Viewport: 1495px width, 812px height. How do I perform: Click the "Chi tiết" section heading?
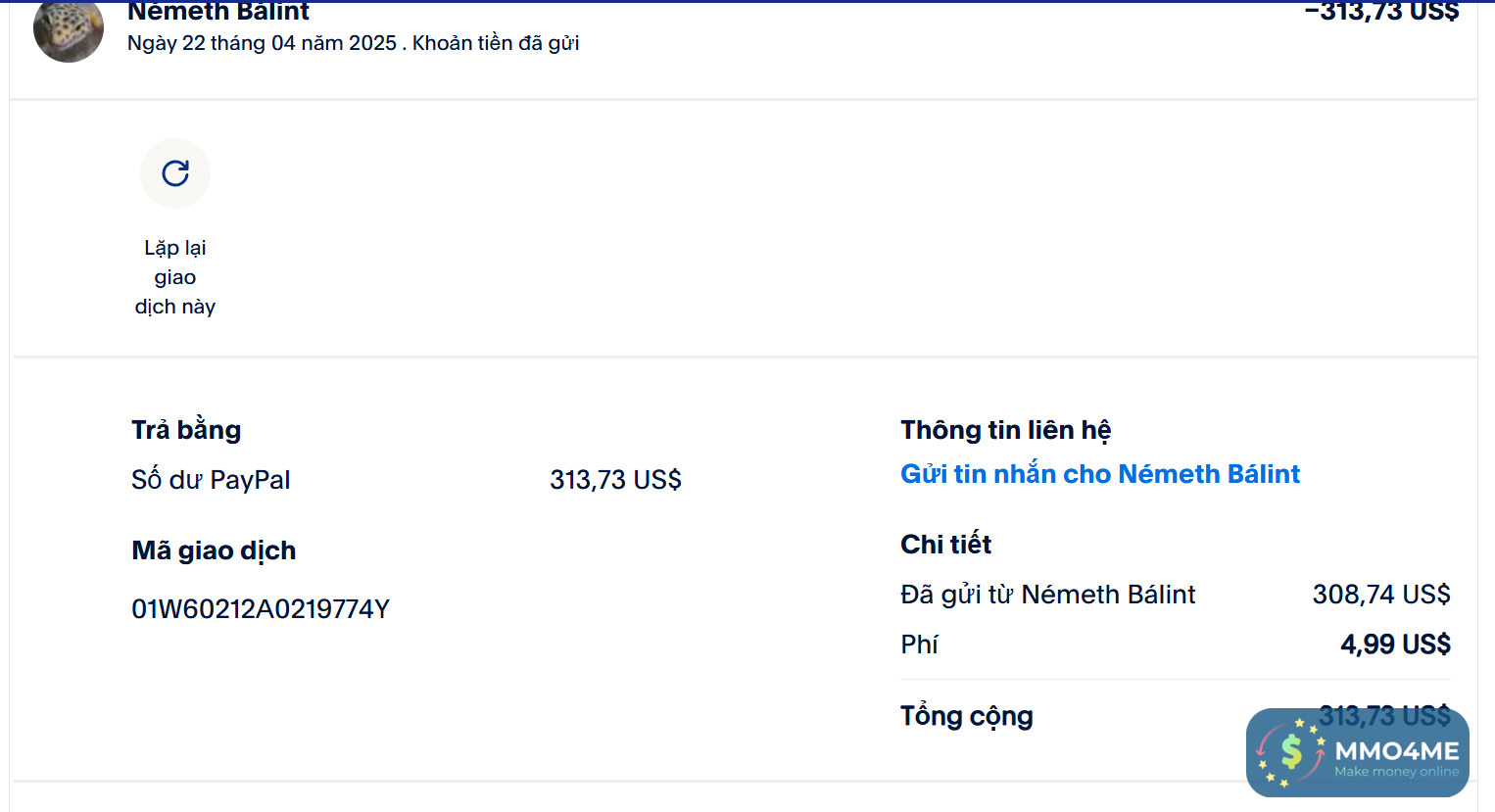[x=945, y=545]
